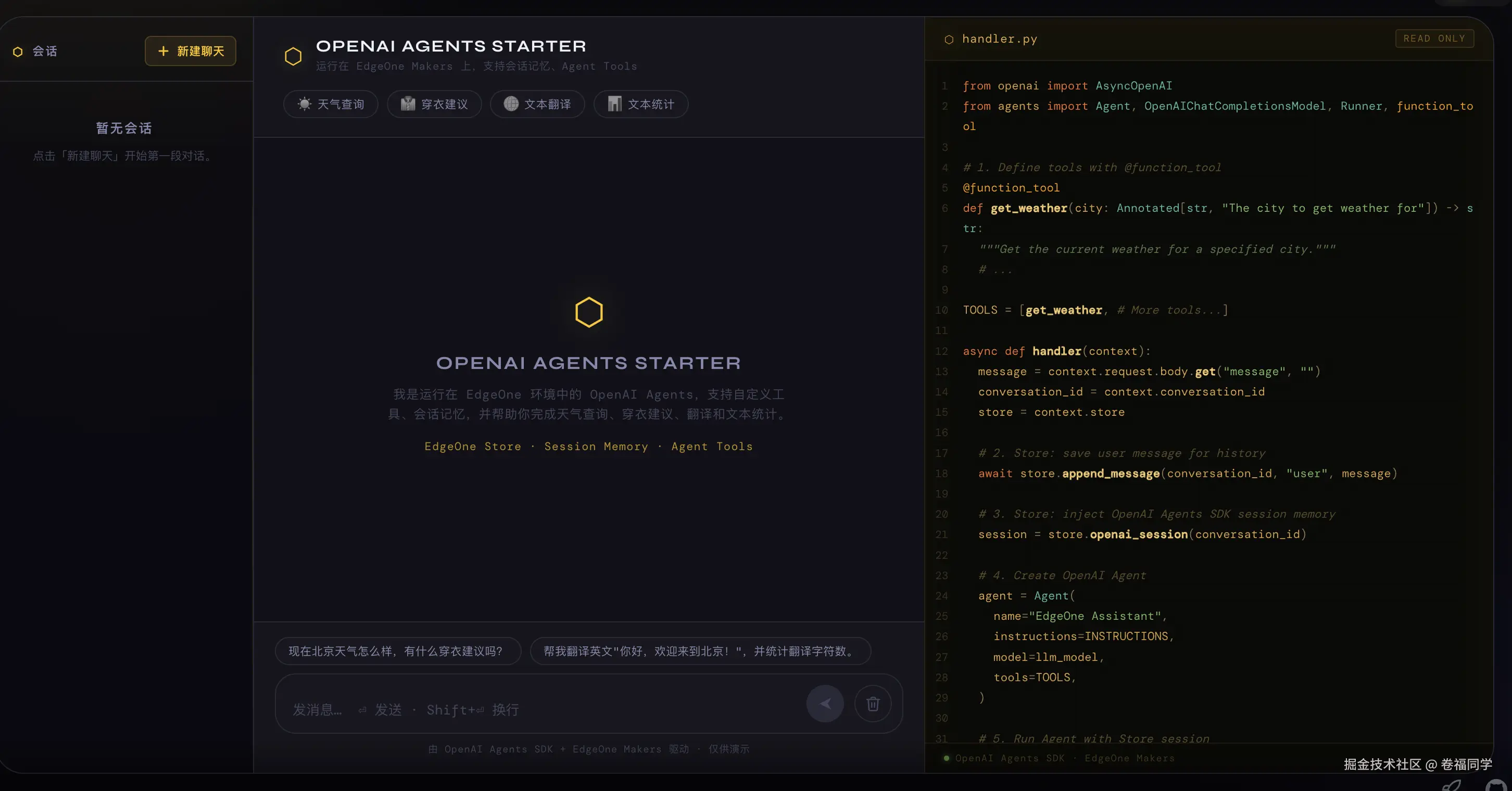Click the '# 4. Create OpenAI Agent' comment
Screen dimensions: 1512x791
pyautogui.click(x=1062, y=575)
